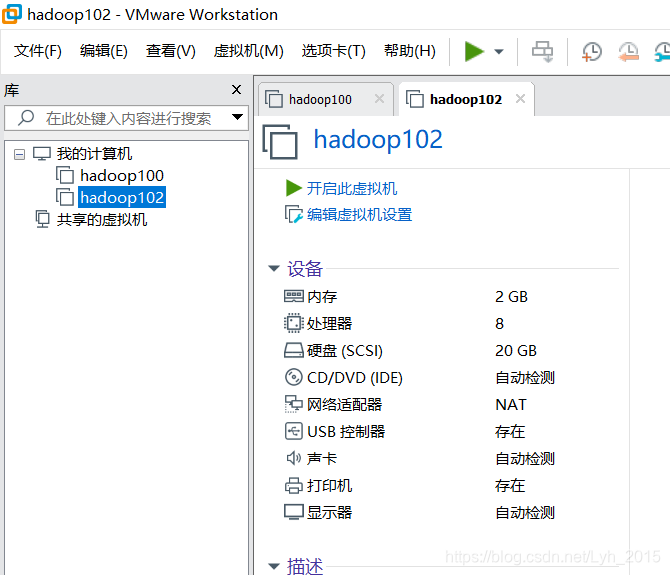Click the hard disk drive icon

tap(294, 350)
